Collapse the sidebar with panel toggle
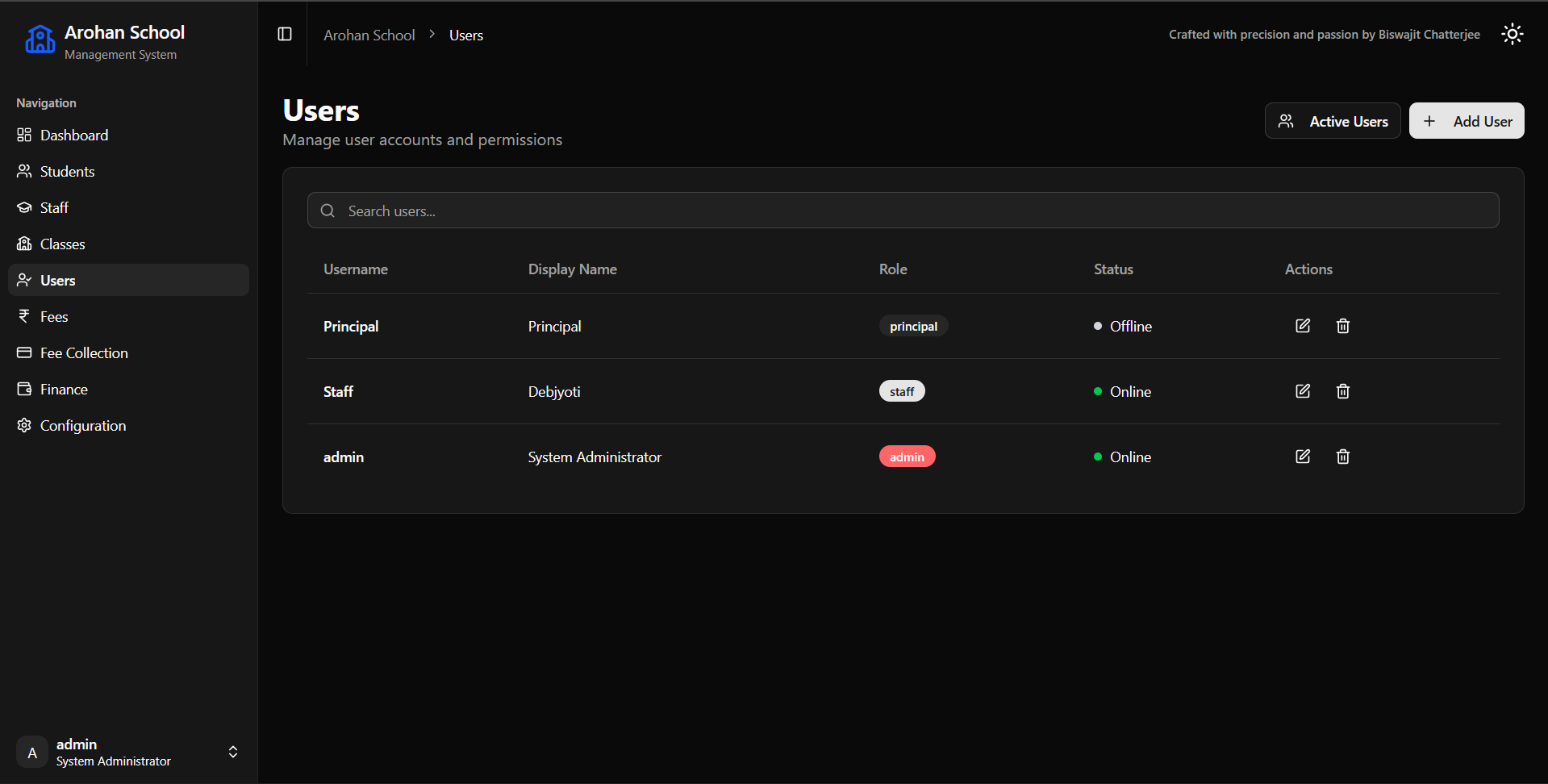The width and height of the screenshot is (1548, 784). click(285, 34)
